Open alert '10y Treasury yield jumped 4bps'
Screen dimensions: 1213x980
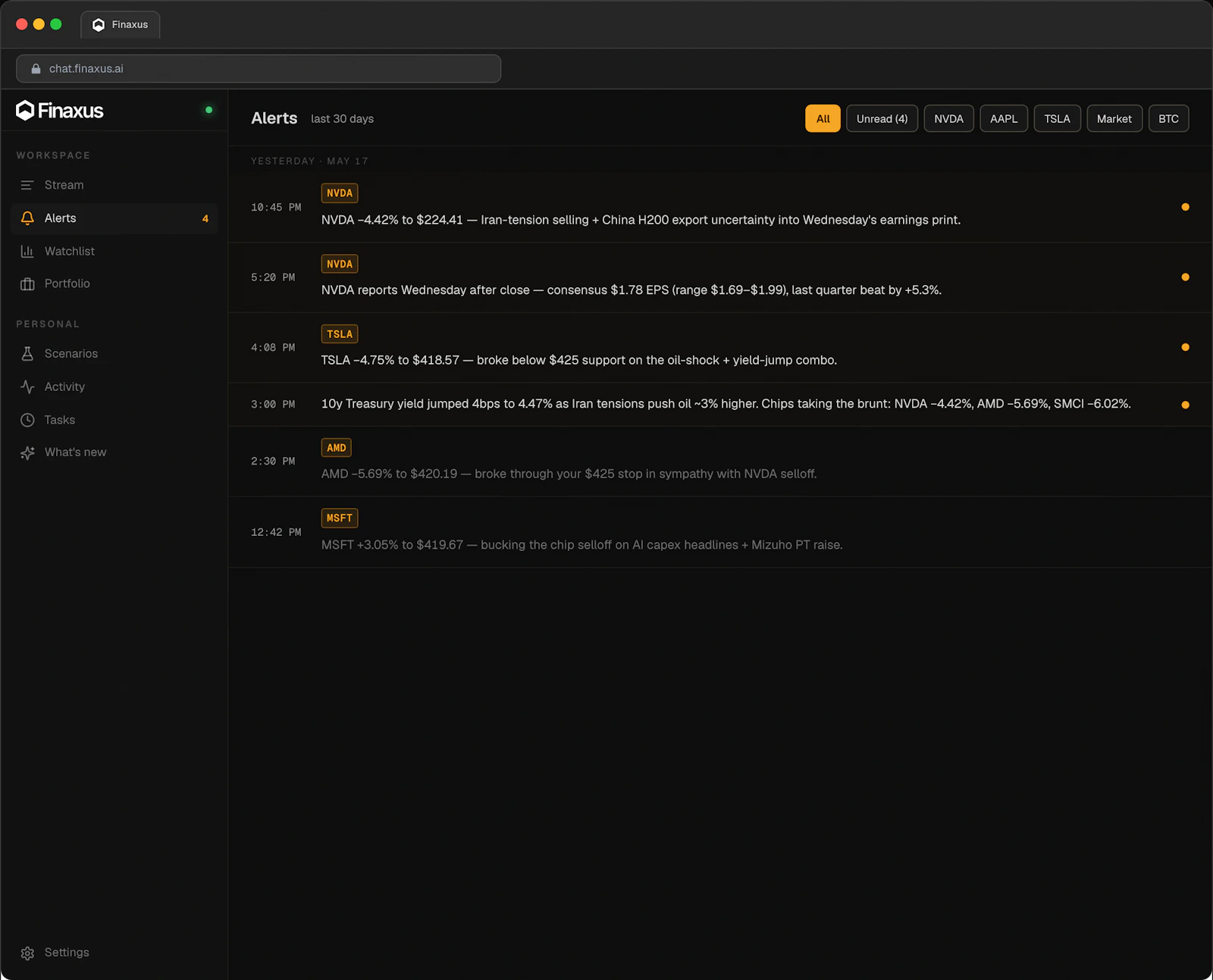point(720,405)
